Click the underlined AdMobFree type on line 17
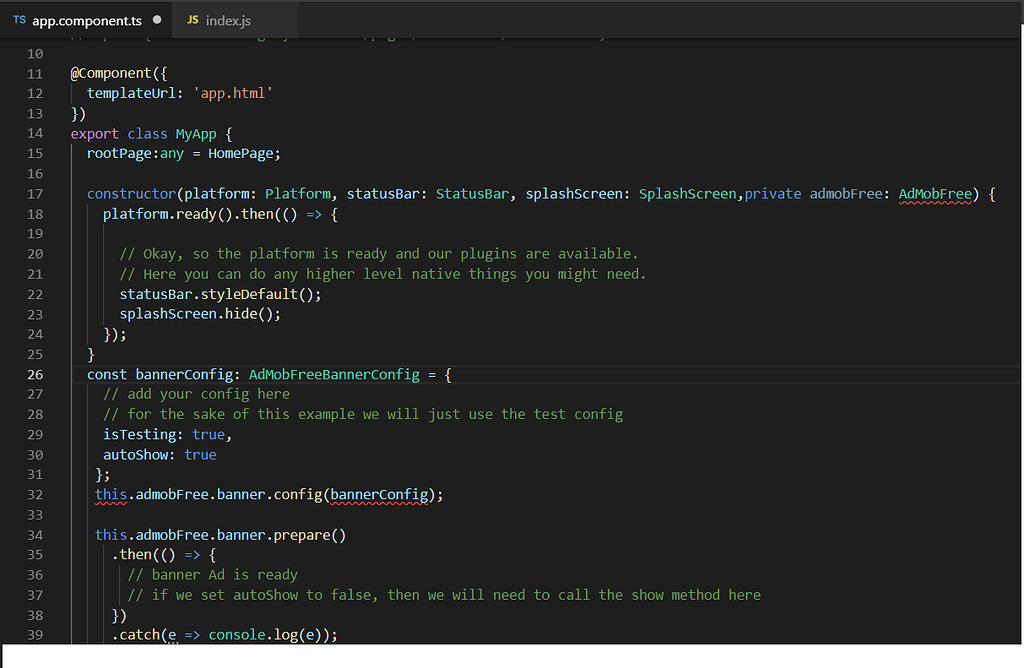This screenshot has width=1024, height=668. tap(935, 194)
